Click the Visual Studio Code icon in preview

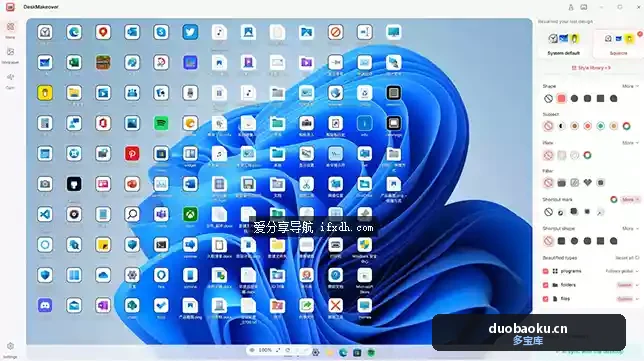pyautogui.click(x=45, y=214)
